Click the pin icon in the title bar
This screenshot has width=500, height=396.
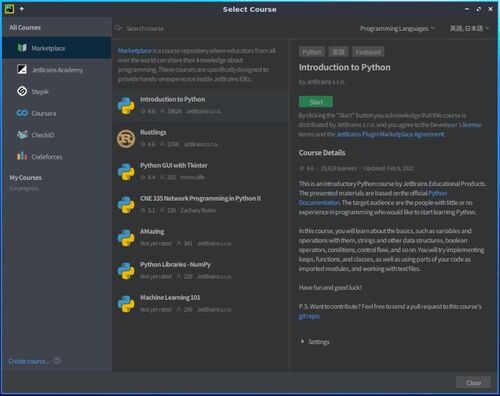tap(22, 9)
